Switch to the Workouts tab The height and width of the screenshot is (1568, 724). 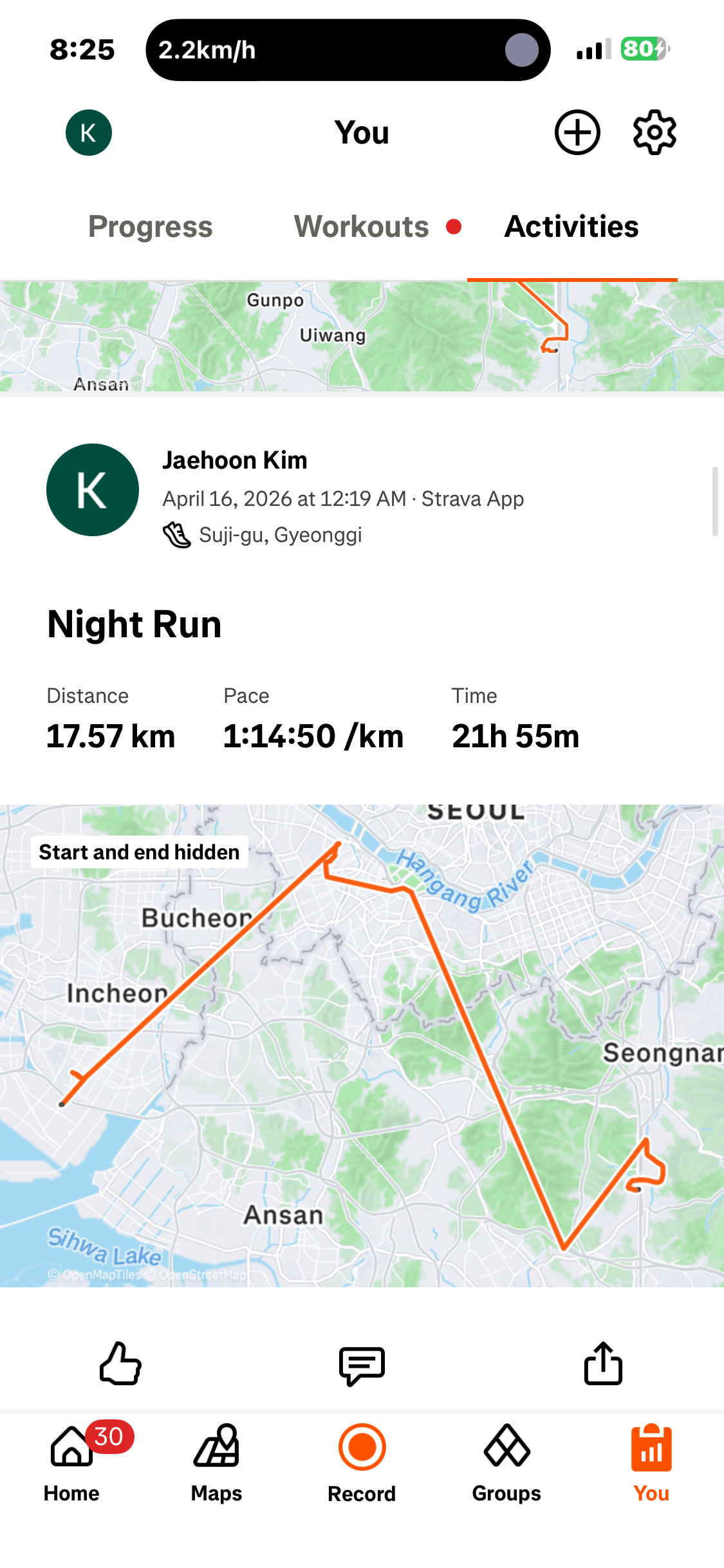click(x=362, y=227)
